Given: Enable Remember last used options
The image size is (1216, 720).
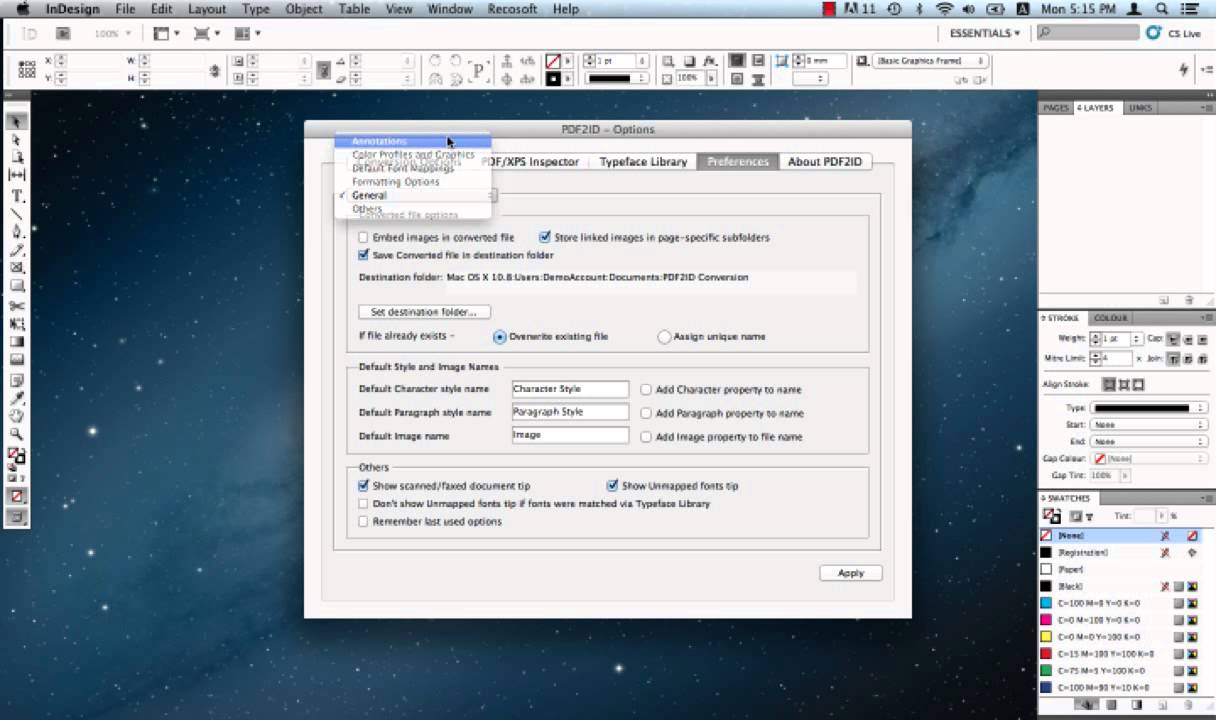Looking at the screenshot, I should [x=364, y=522].
